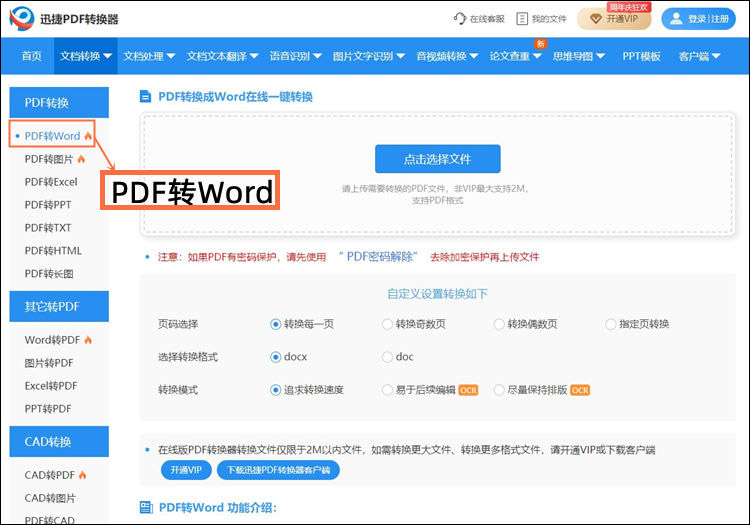Click the flame icon next to Word转PDF

[88, 340]
